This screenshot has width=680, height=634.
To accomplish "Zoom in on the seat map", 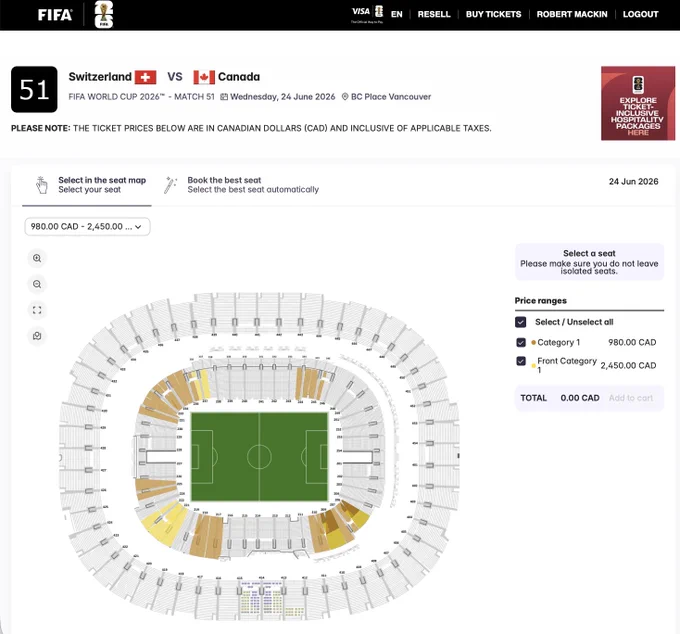I will coord(37,258).
